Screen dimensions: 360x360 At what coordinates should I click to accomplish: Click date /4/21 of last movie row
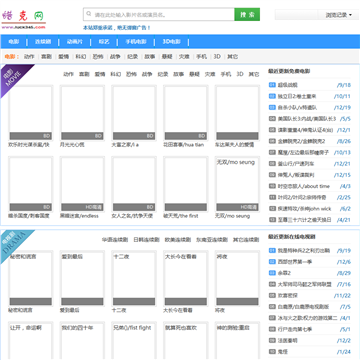coord(344,220)
